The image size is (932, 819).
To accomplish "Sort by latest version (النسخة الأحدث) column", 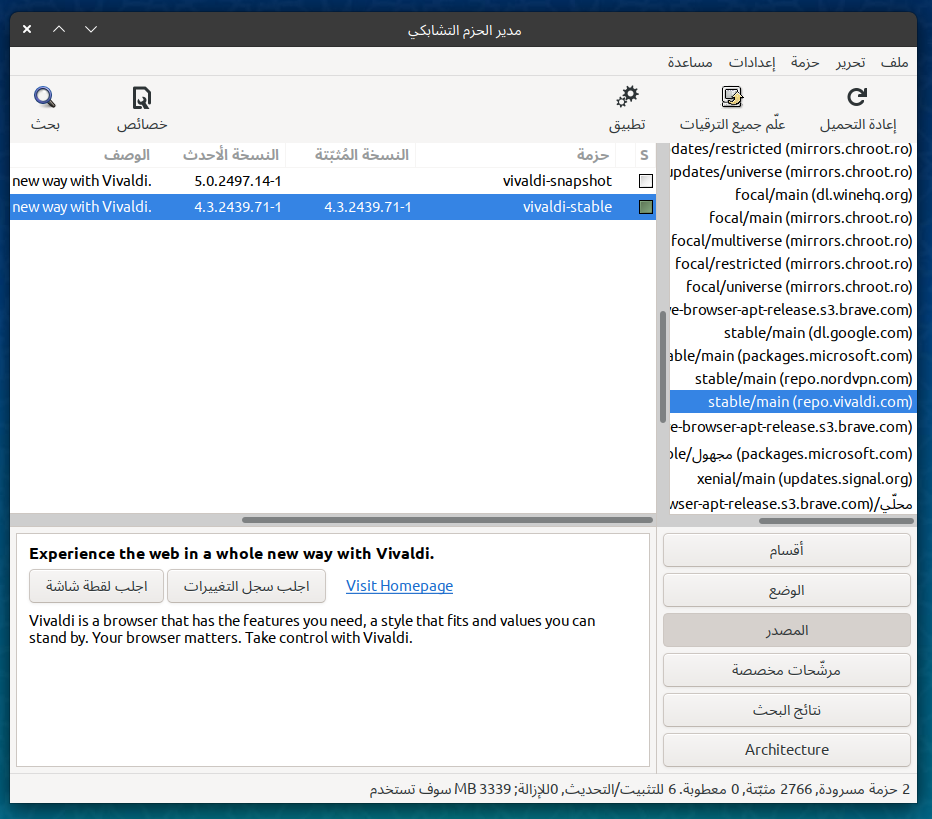I will [x=231, y=155].
